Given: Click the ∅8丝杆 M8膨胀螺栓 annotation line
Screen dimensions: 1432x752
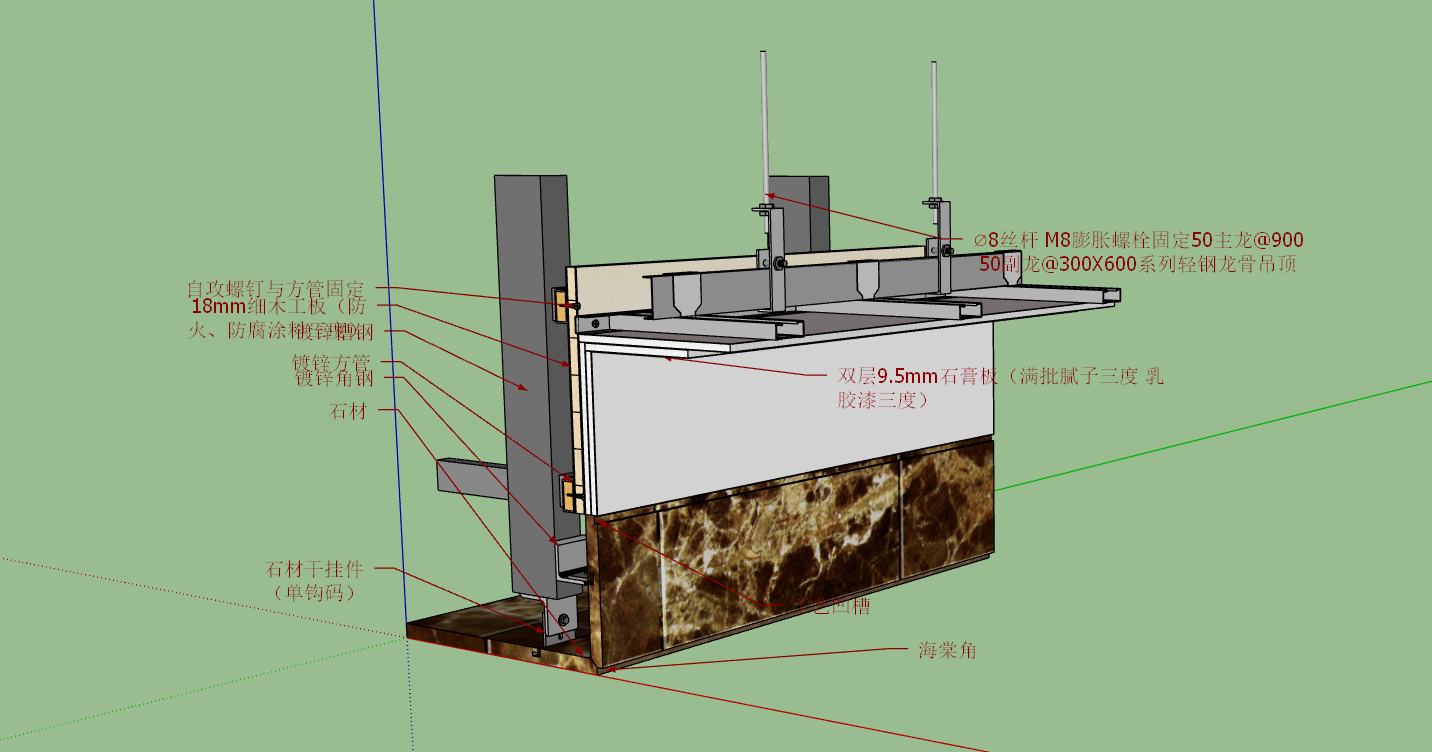Looking at the screenshot, I should [x=1139, y=240].
